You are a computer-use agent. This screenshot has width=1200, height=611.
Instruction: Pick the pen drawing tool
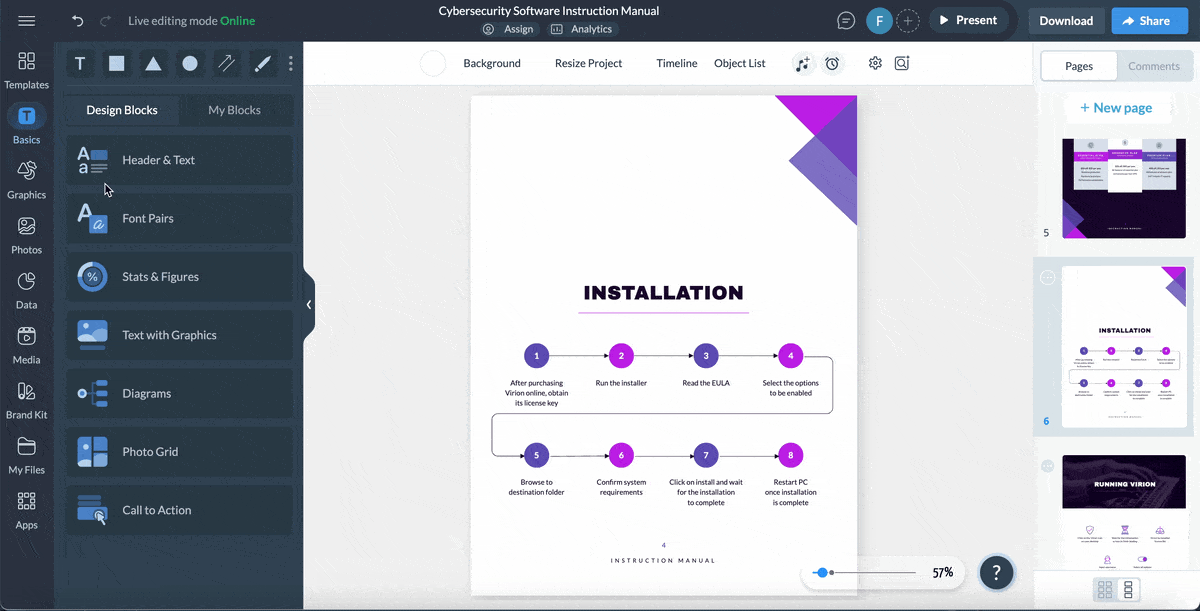(x=263, y=64)
